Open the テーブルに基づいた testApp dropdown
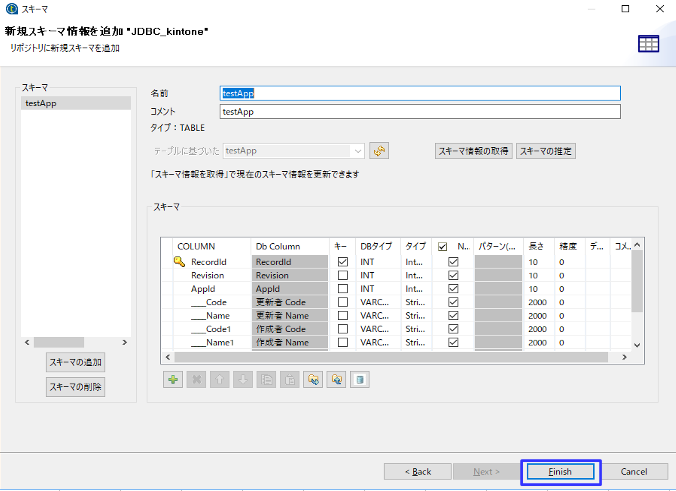The height and width of the screenshot is (491, 676). [358, 151]
